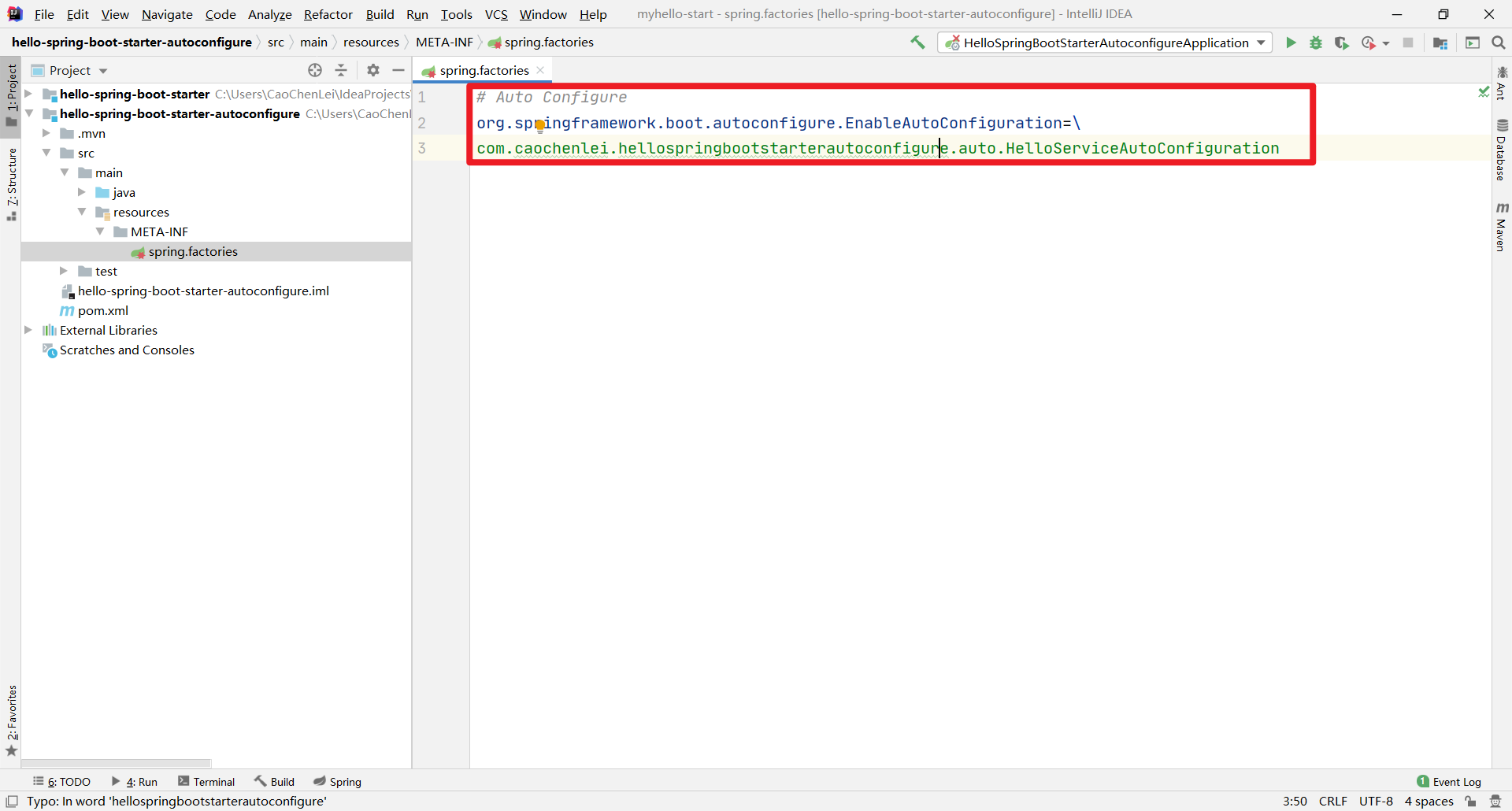
Task: Click Locate/Select Opened File crosshair icon
Action: coord(315,70)
